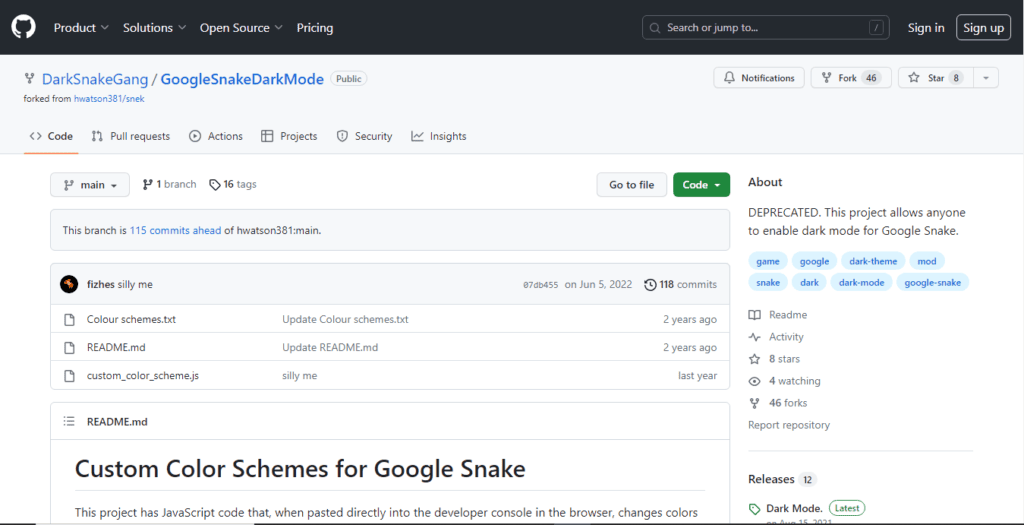Click the google topic tag
The image size is (1024, 525).
(x=814, y=261)
